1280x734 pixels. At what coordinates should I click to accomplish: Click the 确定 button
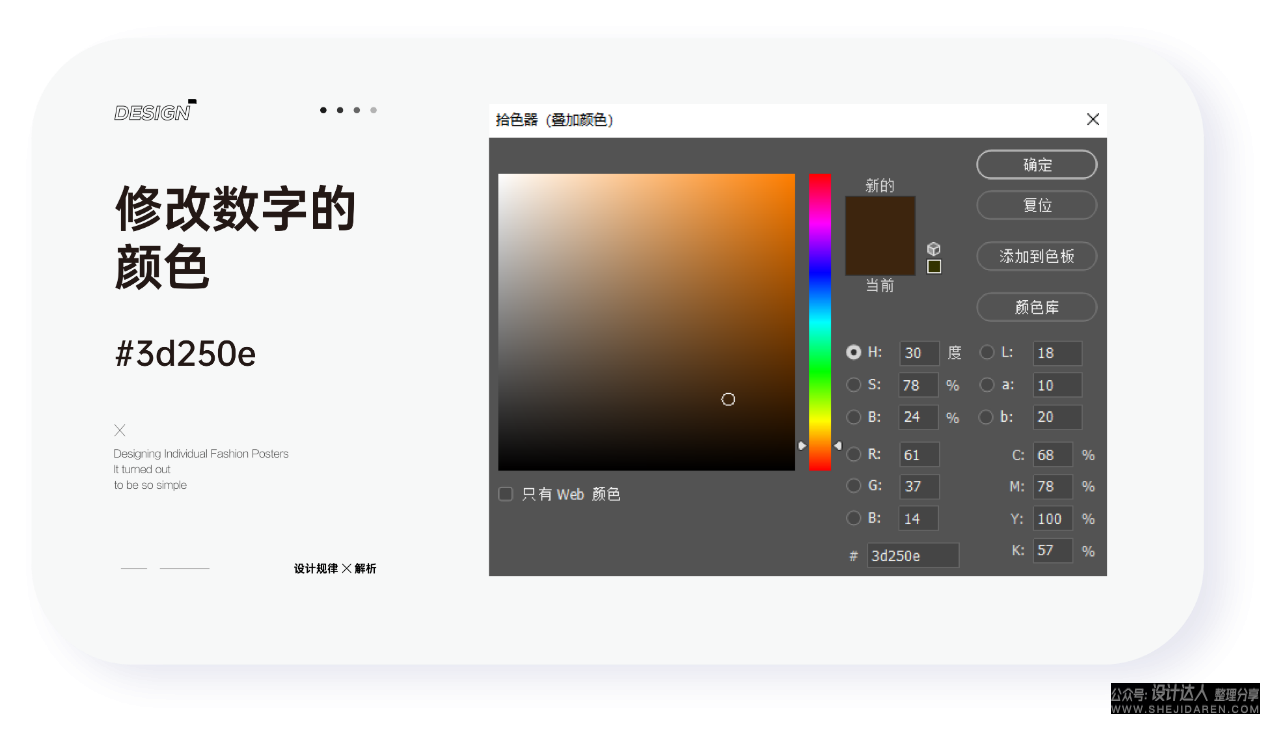1036,165
